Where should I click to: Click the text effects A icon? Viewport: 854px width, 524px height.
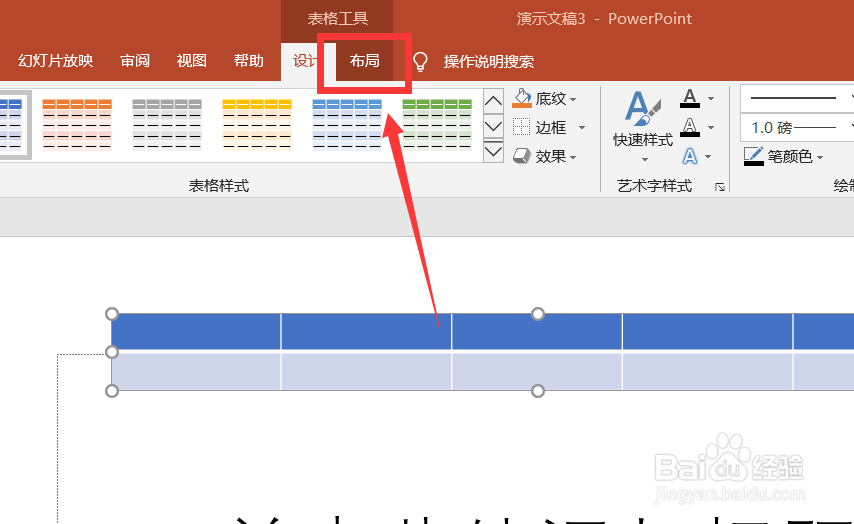tap(690, 156)
